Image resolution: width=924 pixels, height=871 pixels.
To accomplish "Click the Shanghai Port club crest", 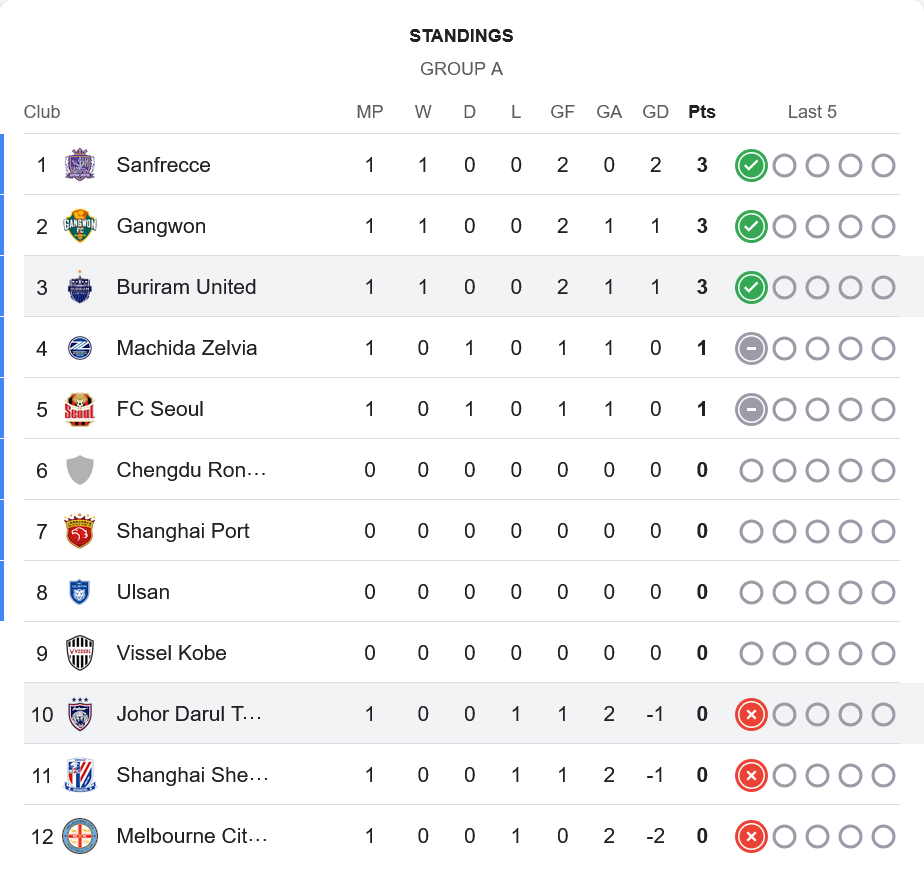I will pyautogui.click(x=79, y=531).
